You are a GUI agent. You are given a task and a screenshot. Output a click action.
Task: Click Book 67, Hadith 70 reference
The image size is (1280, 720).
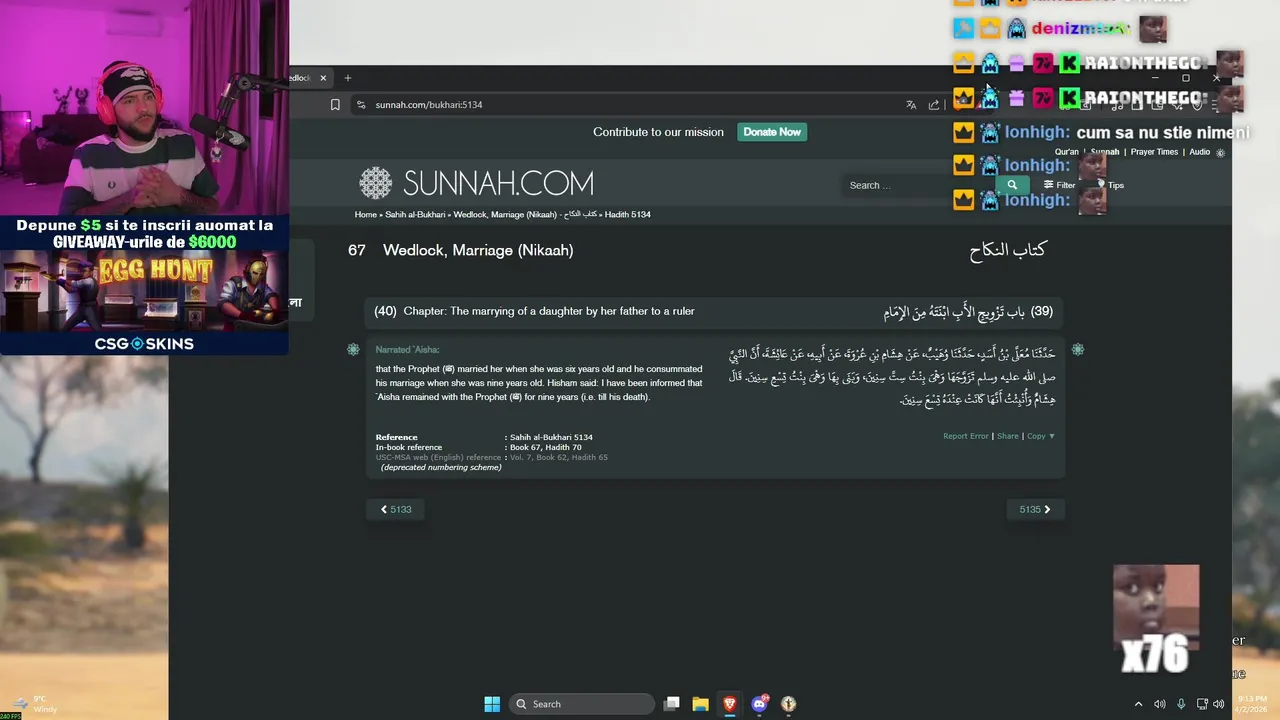click(x=545, y=447)
